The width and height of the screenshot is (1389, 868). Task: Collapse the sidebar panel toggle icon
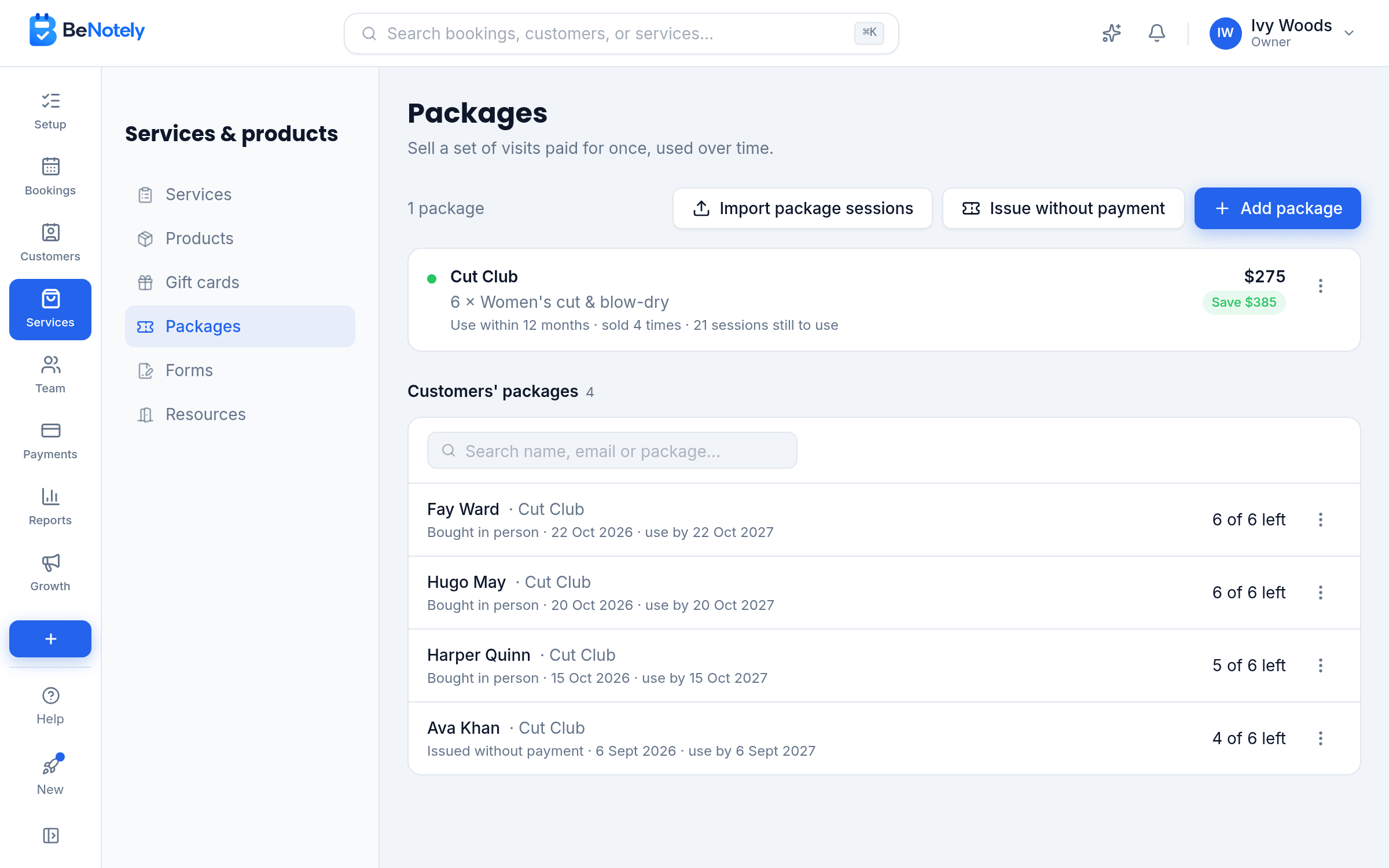[x=50, y=836]
